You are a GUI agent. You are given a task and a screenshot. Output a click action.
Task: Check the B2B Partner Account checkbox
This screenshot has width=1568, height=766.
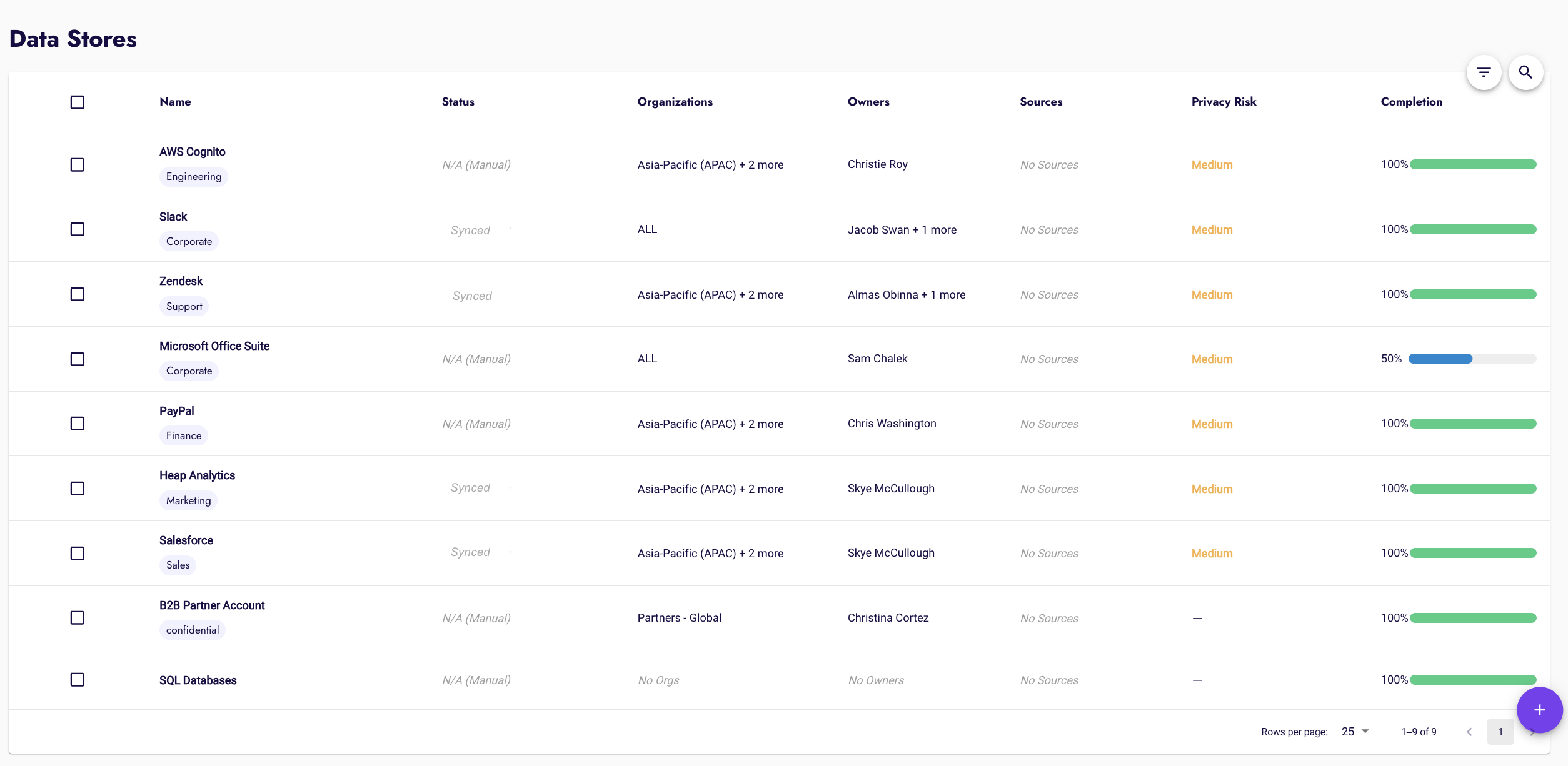click(78, 618)
